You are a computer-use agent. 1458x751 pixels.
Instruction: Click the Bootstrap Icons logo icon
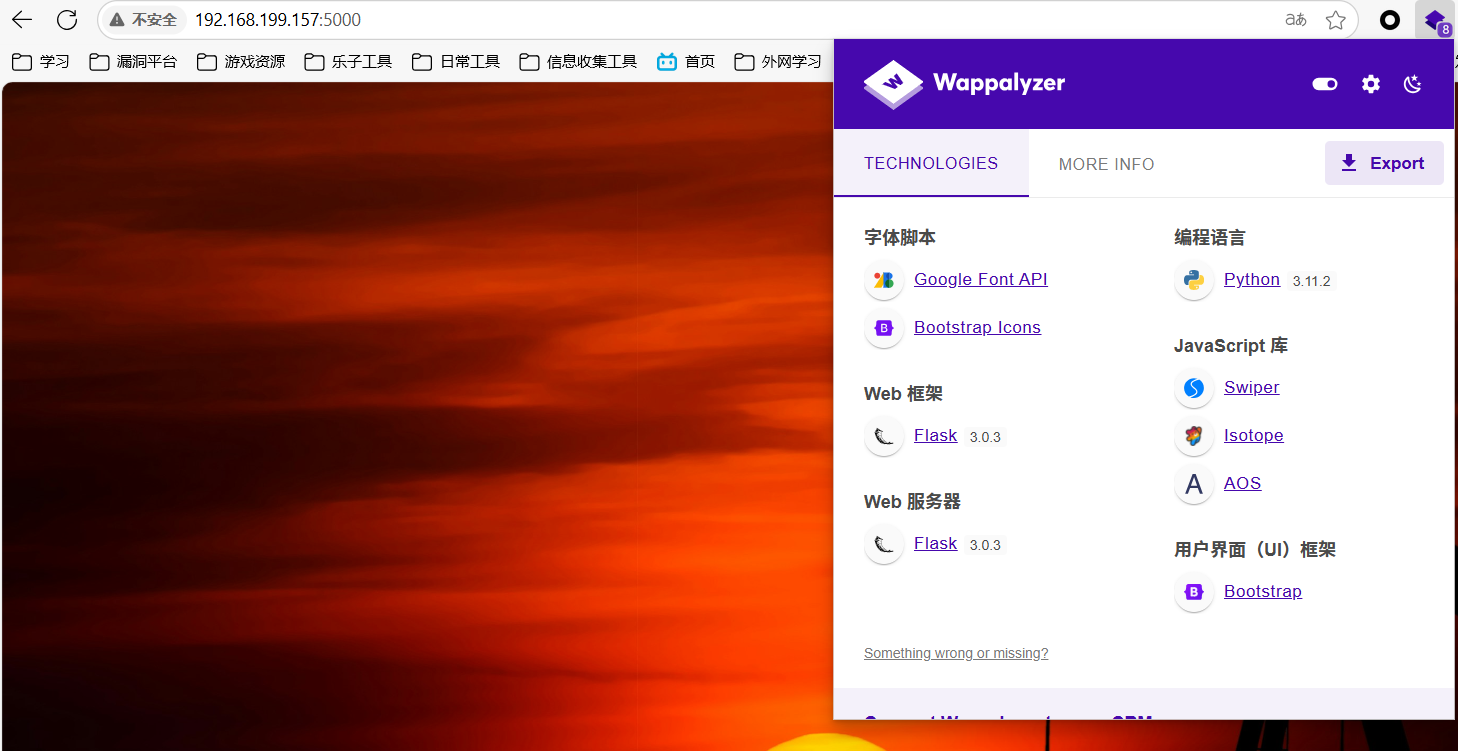(884, 328)
